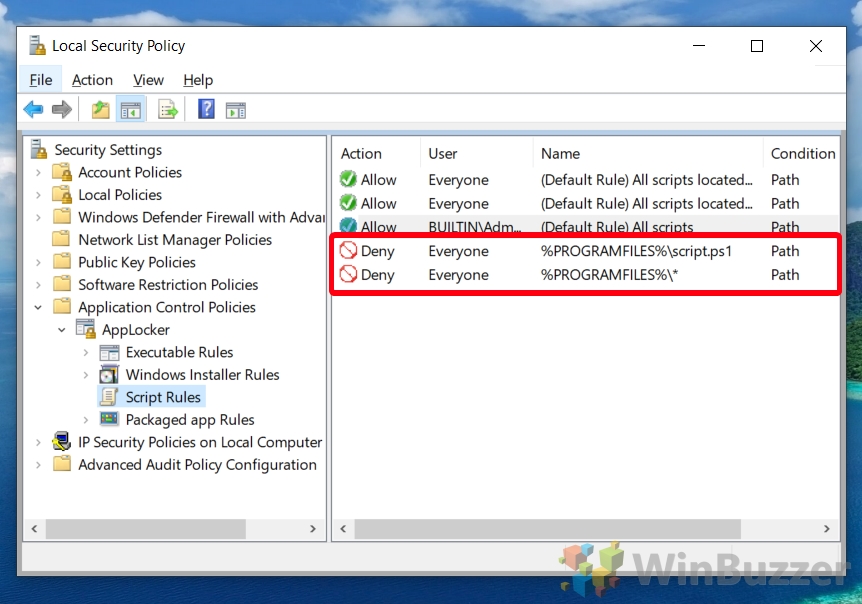Screen dimensions: 862x604
Task: Open the Action menu
Action: [92, 80]
